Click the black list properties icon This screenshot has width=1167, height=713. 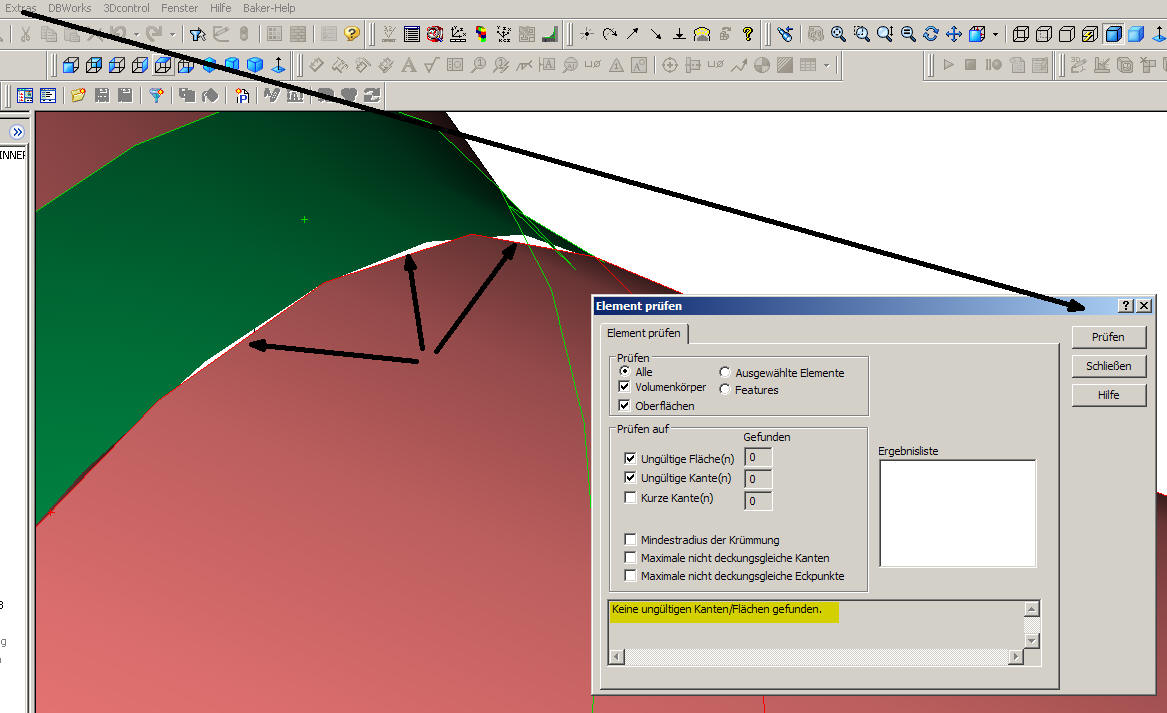[x=412, y=34]
